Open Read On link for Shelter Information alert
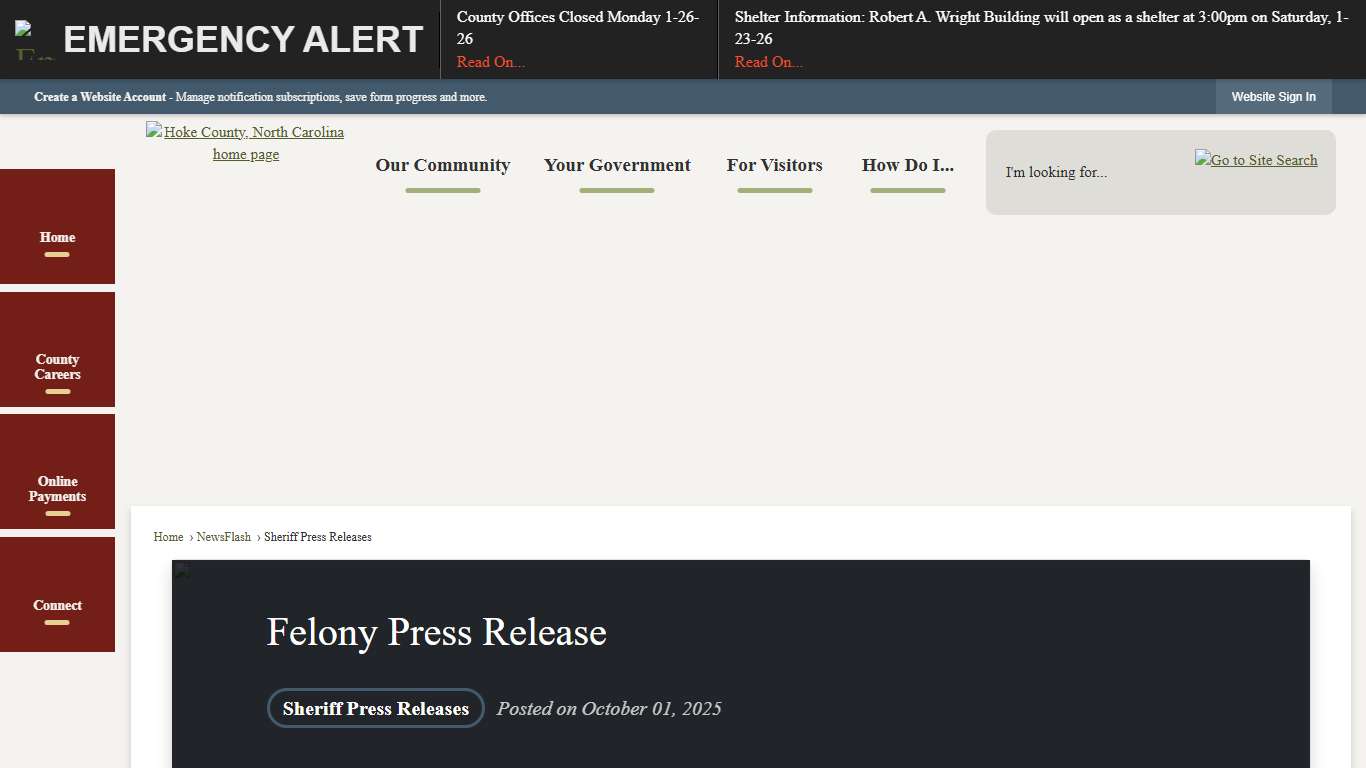This screenshot has height=768, width=1366. (768, 61)
